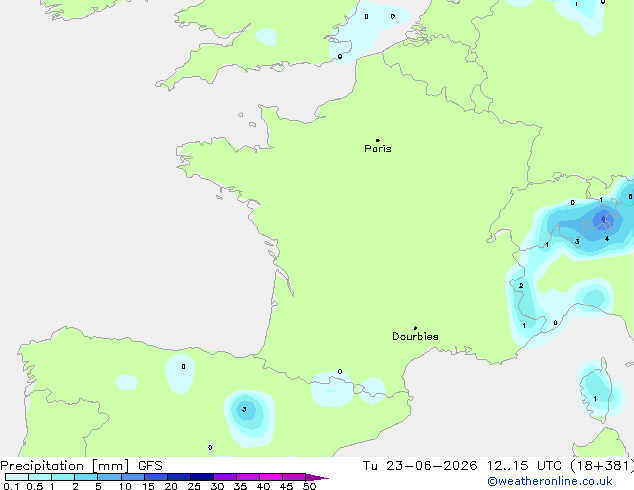
Task: Click the above-50 mm legend arrow tip
Action: tap(317, 477)
